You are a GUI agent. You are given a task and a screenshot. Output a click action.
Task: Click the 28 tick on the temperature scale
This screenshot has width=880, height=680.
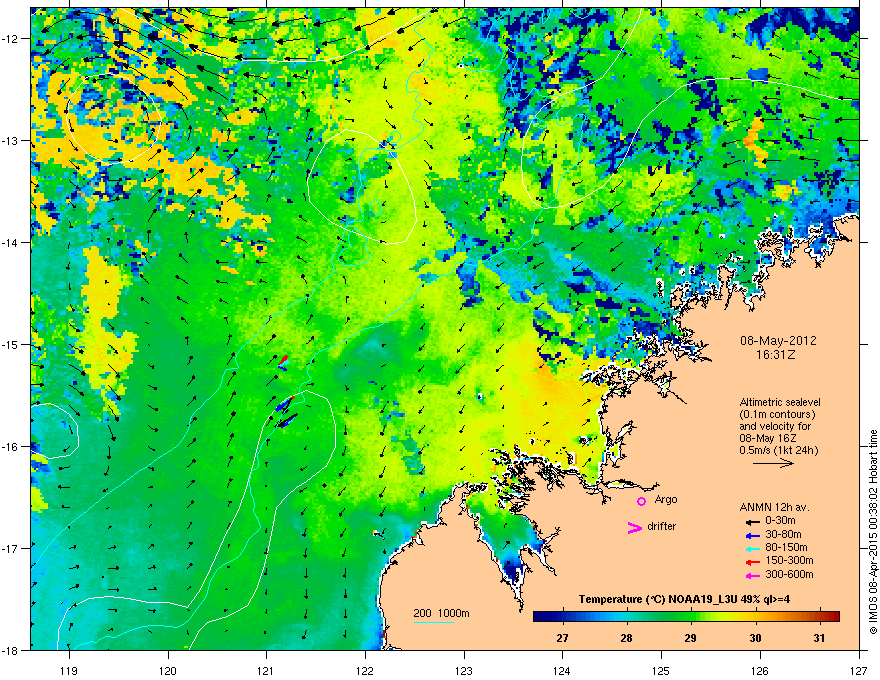point(627,638)
